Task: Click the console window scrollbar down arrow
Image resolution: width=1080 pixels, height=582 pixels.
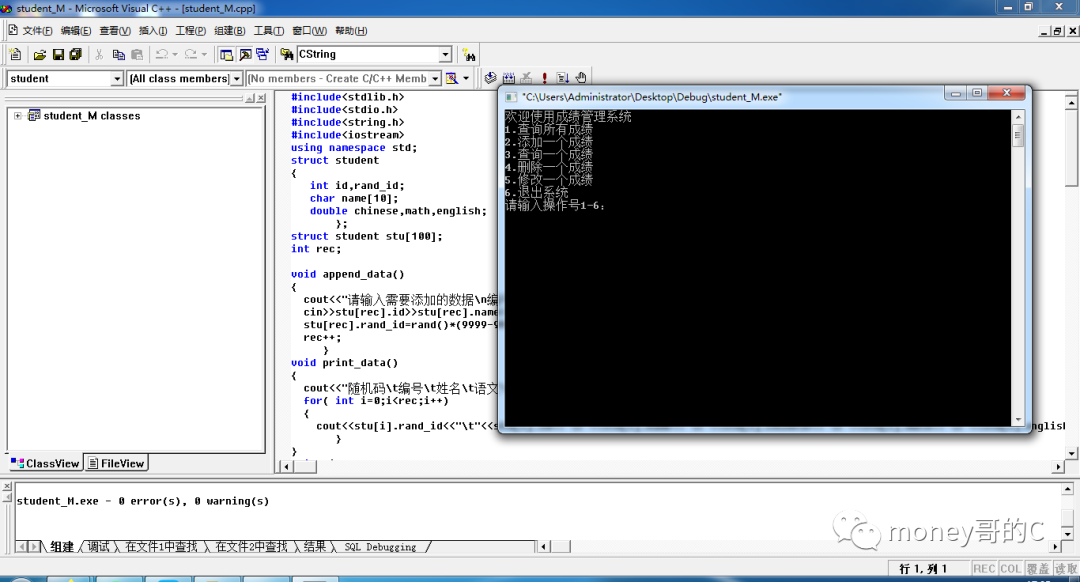Action: 1018,419
